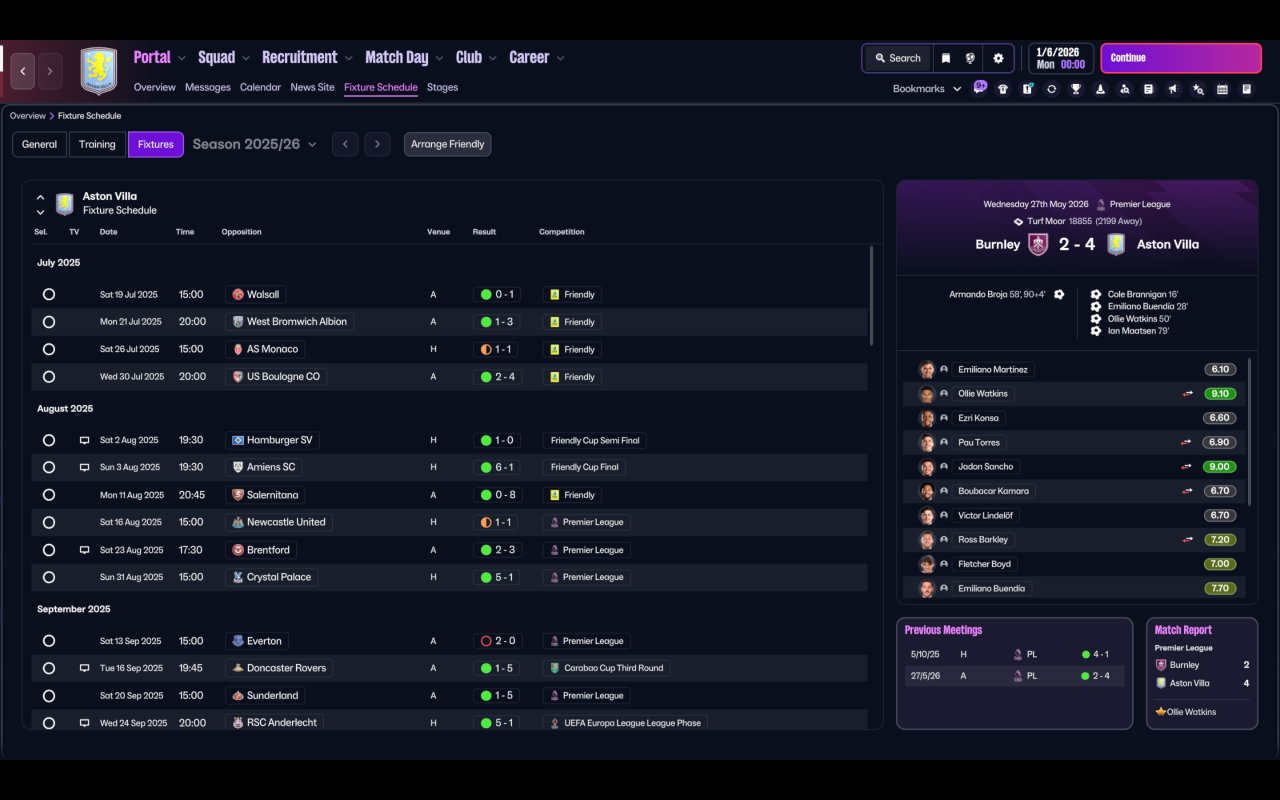Viewport: 1280px width, 800px height.
Task: Open the trophy competitions bookmark icon
Action: pos(1076,89)
